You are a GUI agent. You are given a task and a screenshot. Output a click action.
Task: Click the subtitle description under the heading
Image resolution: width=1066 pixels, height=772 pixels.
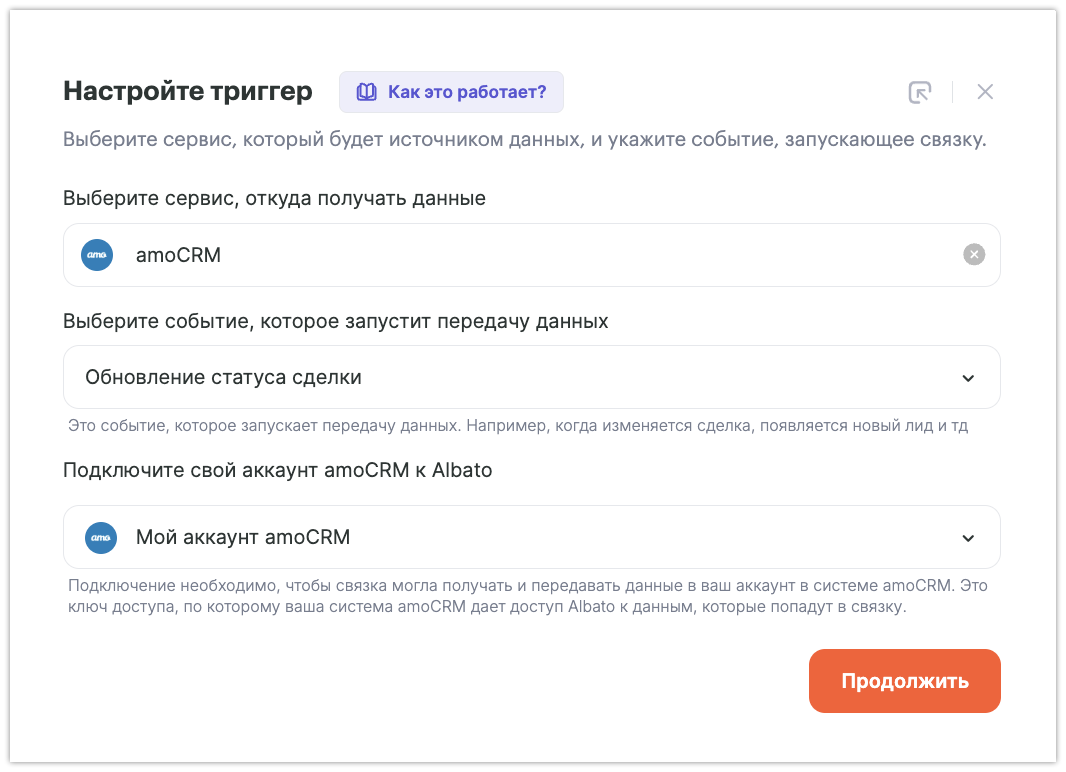point(524,139)
